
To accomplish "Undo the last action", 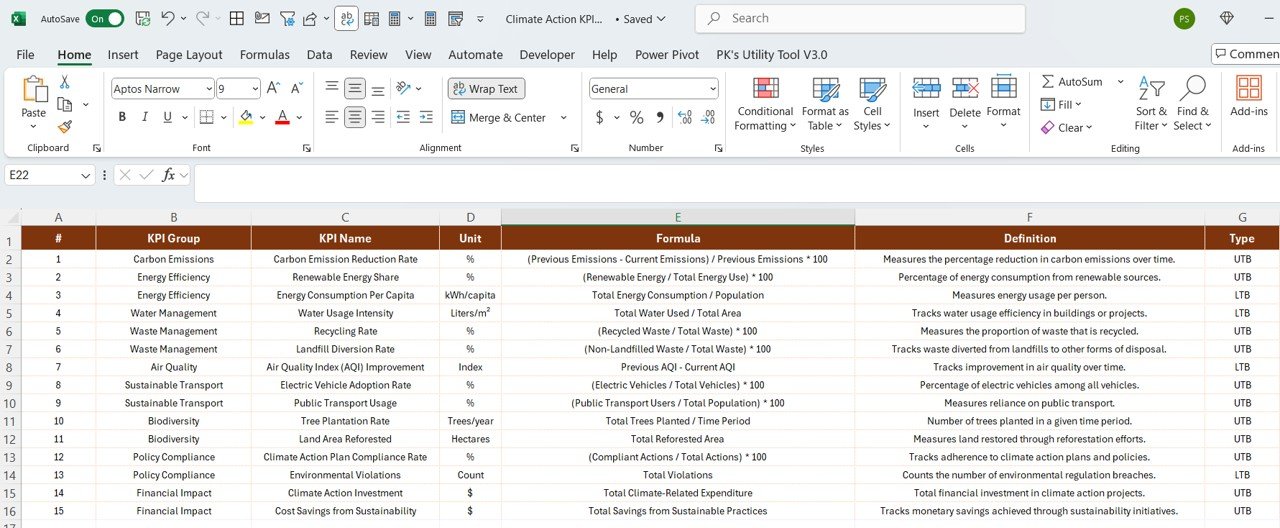I will [x=167, y=18].
